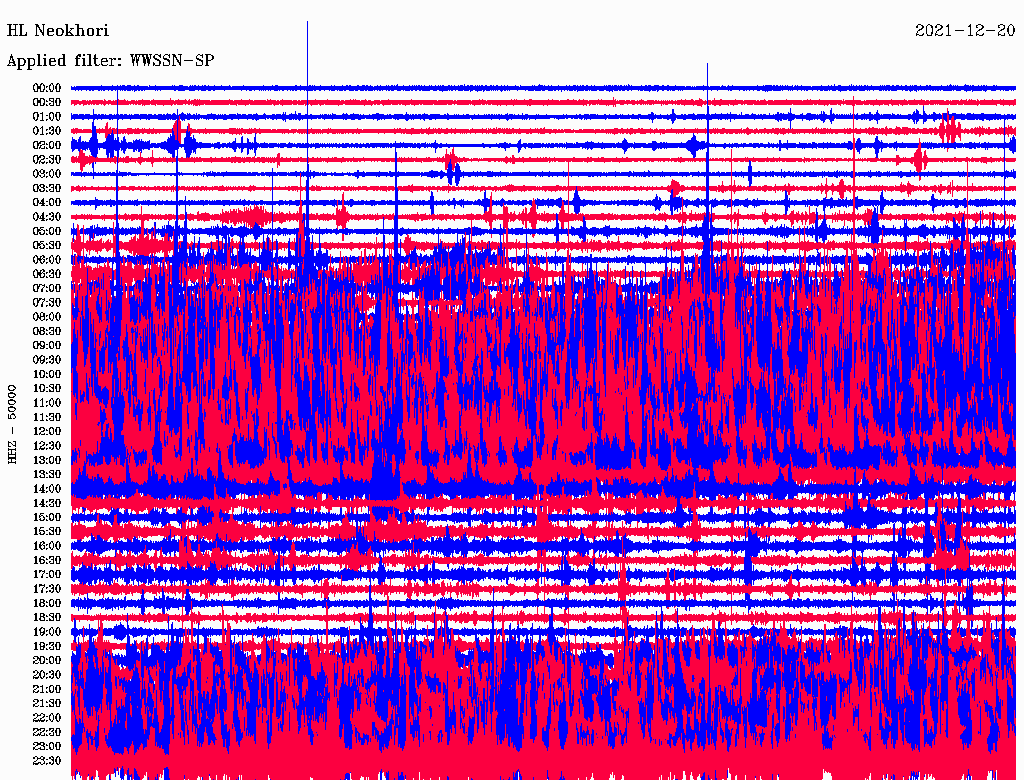The height and width of the screenshot is (780, 1024).
Task: Click the '01:30' time label
Action: (x=47, y=131)
